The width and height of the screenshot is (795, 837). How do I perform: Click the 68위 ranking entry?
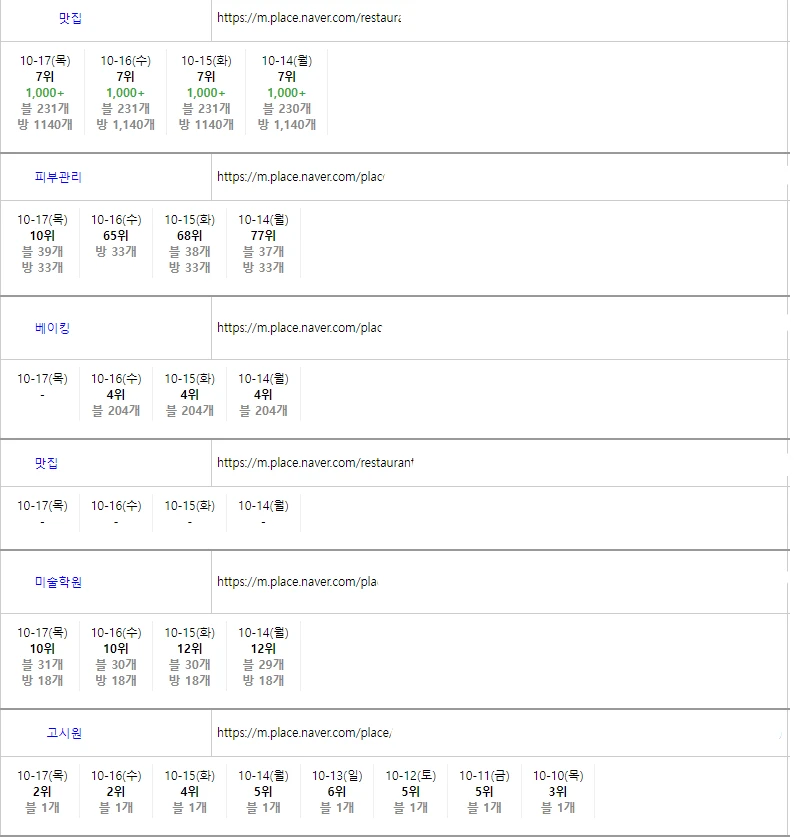(x=190, y=236)
